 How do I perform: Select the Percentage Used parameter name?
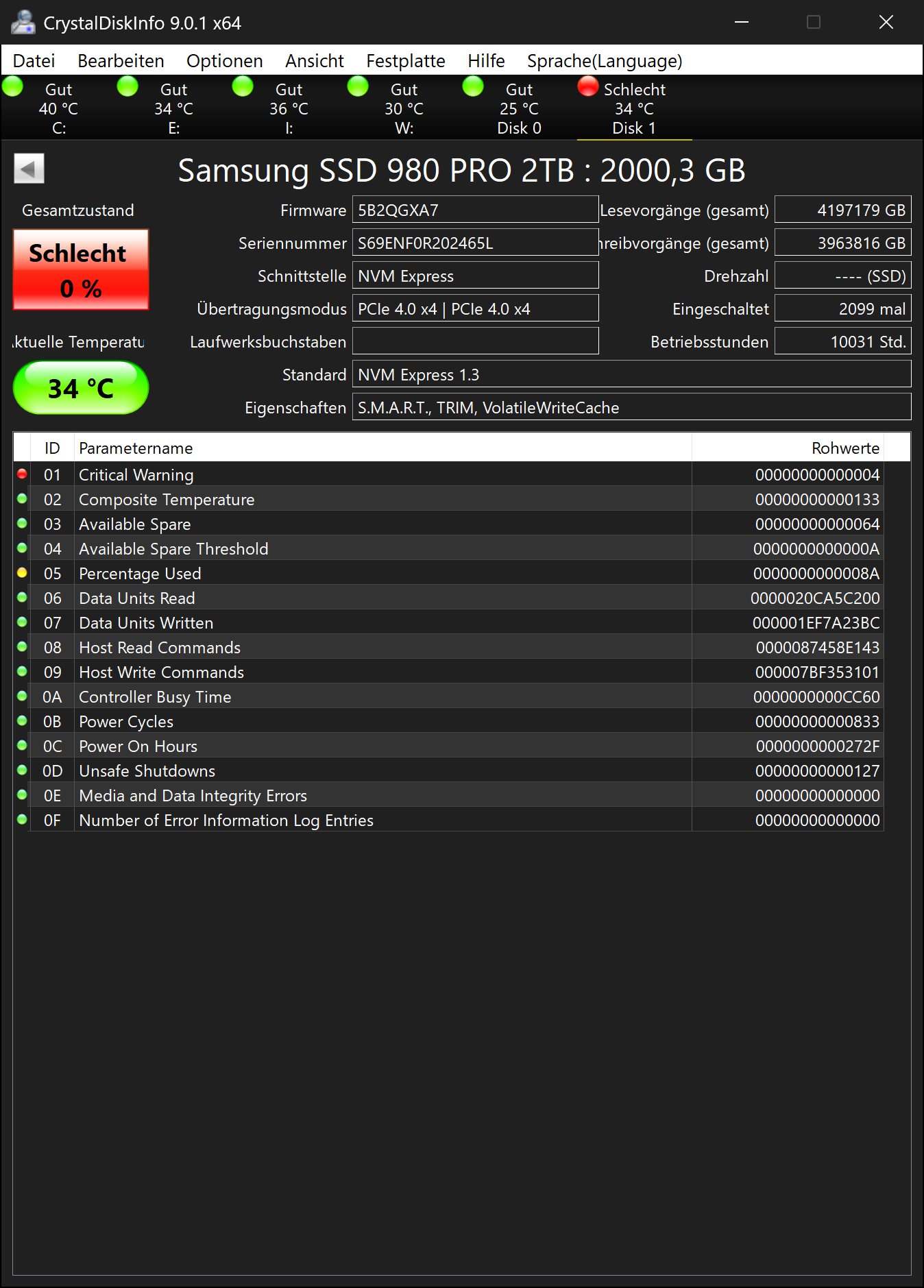point(140,574)
